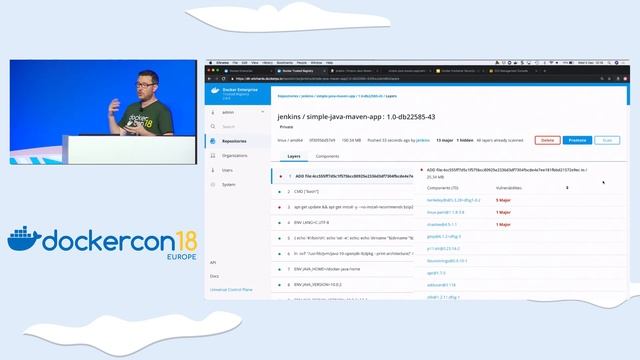The image size is (640, 360).
Task: Click the Repositories icon in sidebar
Action: point(213,141)
